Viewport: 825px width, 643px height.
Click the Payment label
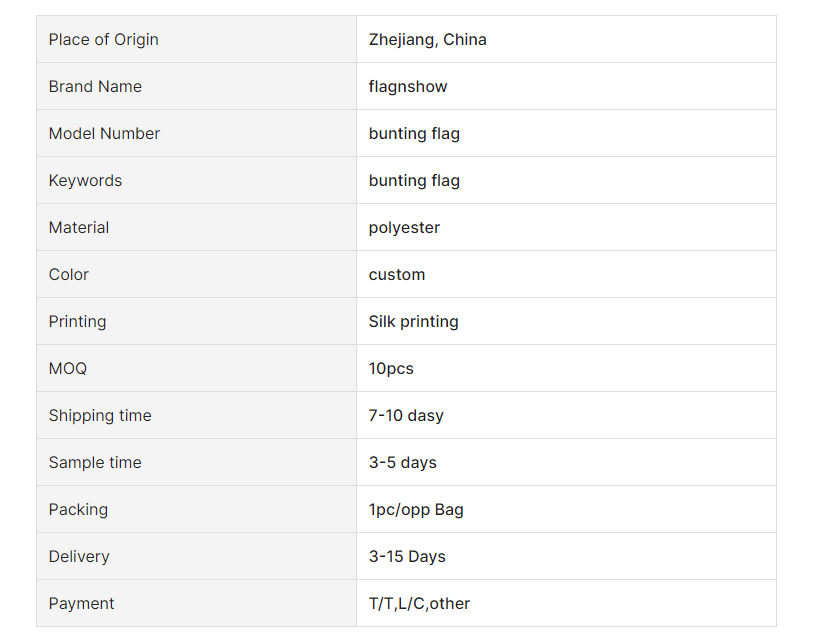[82, 604]
